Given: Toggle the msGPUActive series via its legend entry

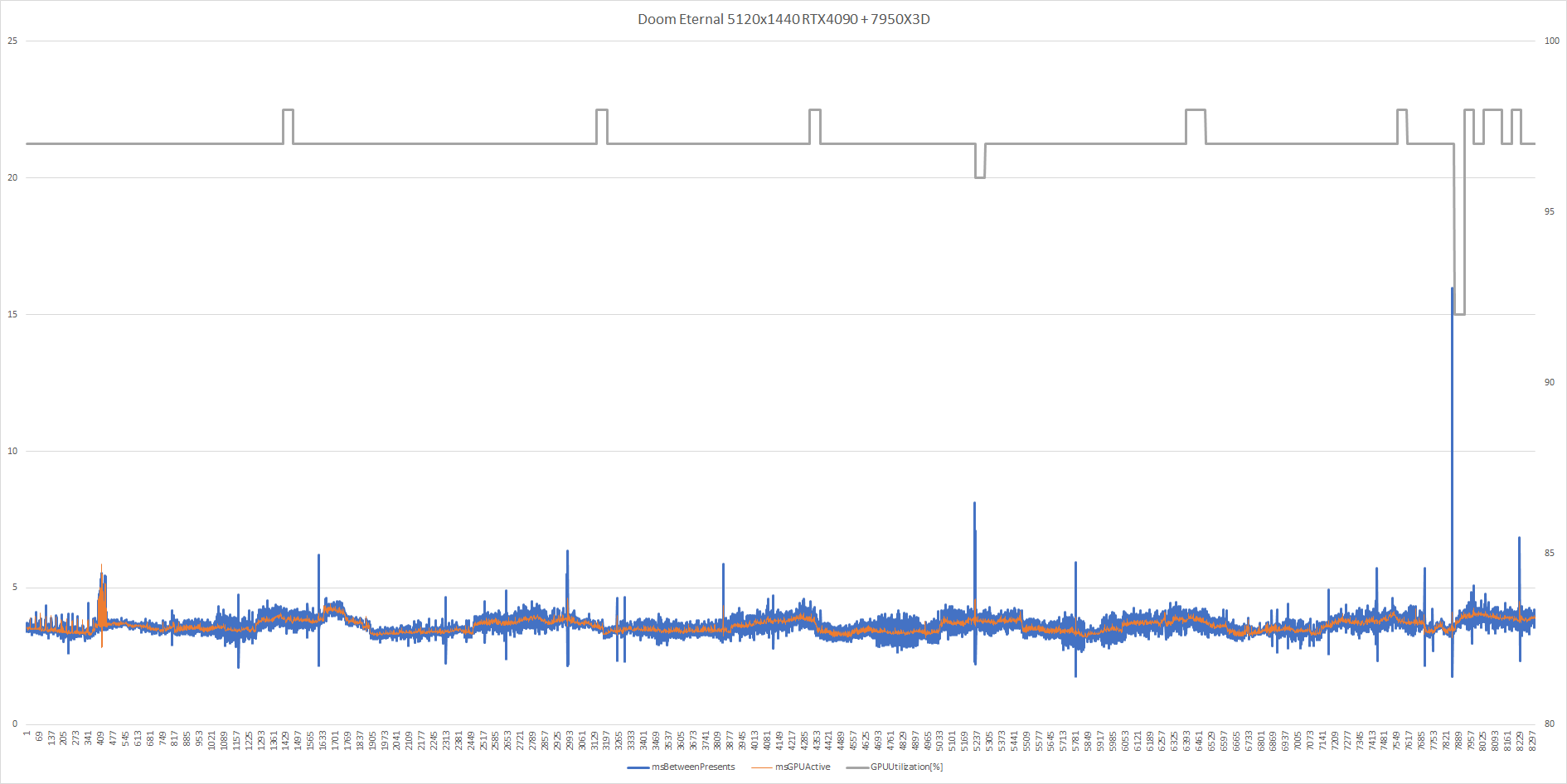Looking at the screenshot, I should (803, 767).
